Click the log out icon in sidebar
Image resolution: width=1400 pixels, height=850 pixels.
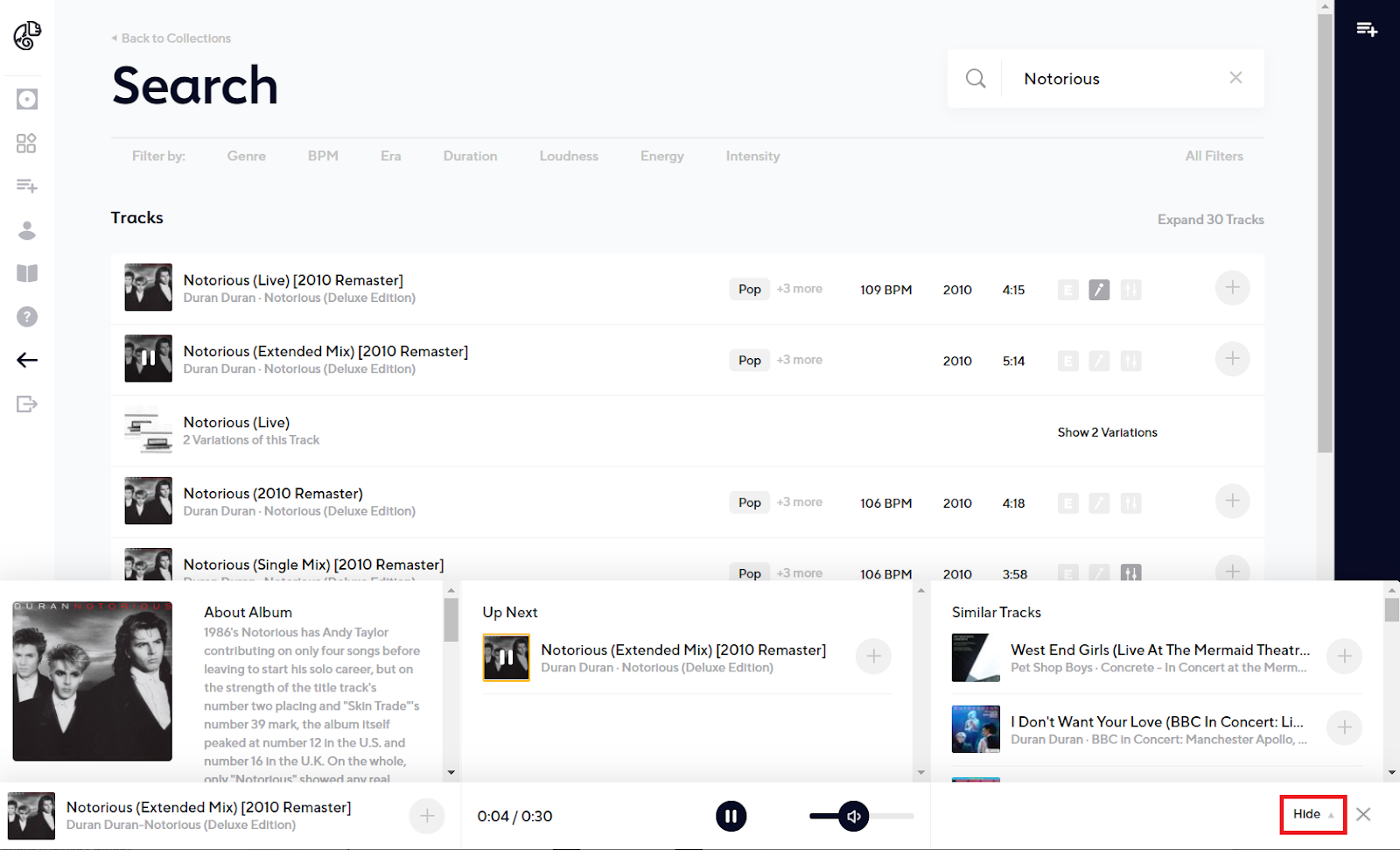click(27, 404)
